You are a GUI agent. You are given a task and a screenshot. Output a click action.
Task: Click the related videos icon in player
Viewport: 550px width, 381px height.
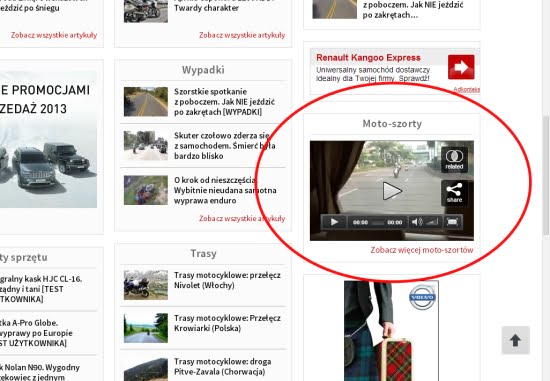[x=454, y=160]
